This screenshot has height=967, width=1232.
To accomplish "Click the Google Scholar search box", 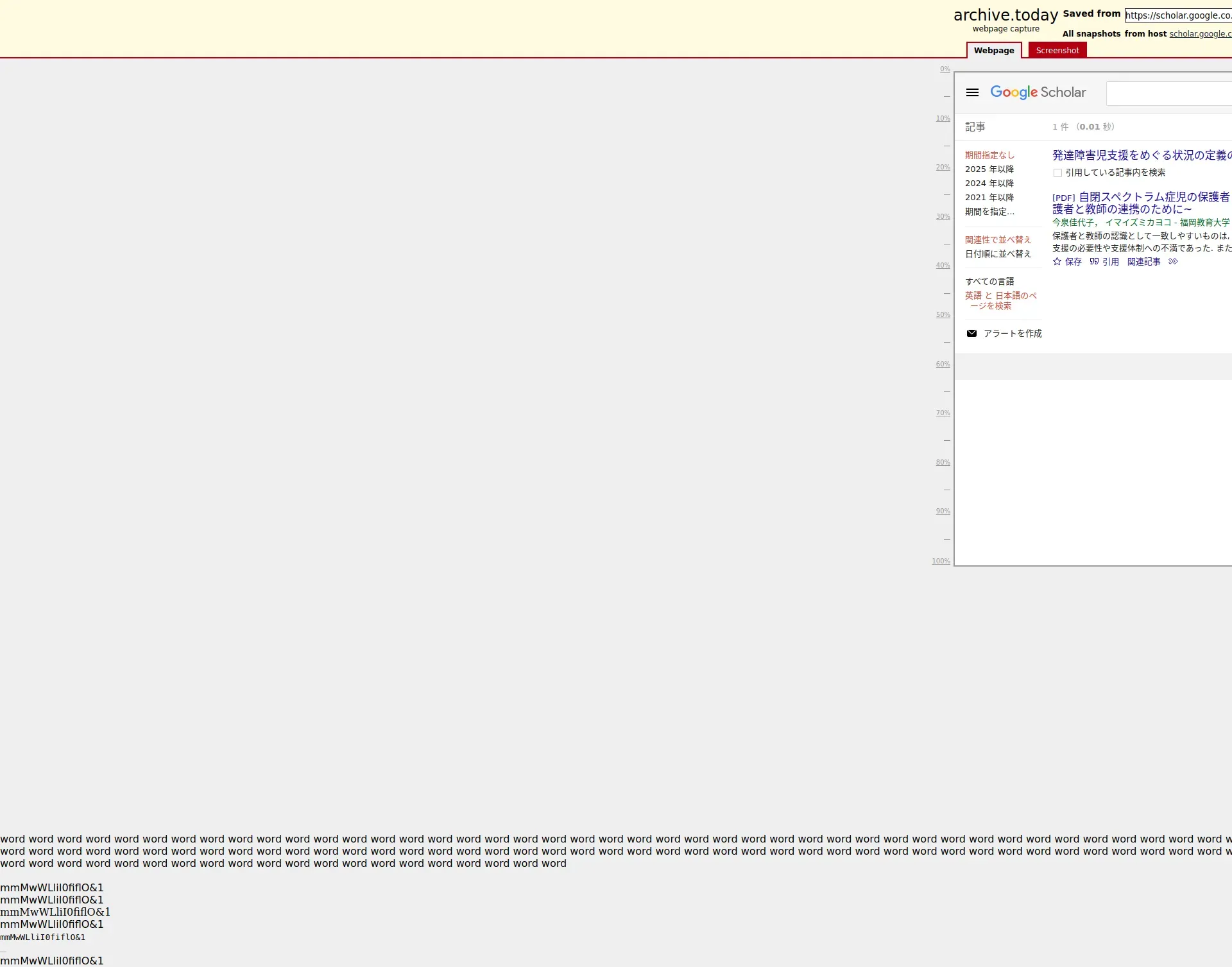I will (1168, 94).
